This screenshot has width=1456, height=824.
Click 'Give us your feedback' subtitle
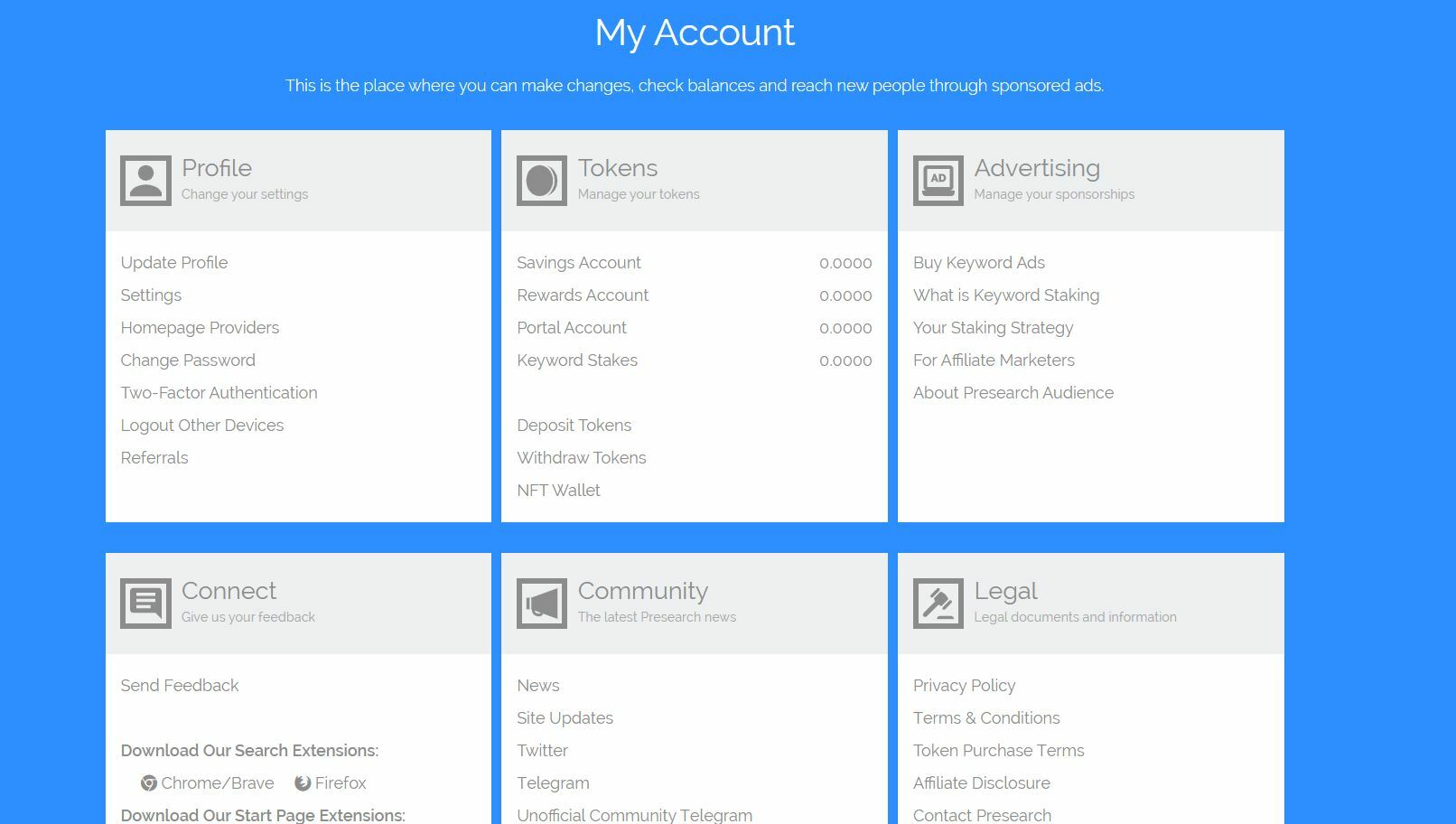248,617
